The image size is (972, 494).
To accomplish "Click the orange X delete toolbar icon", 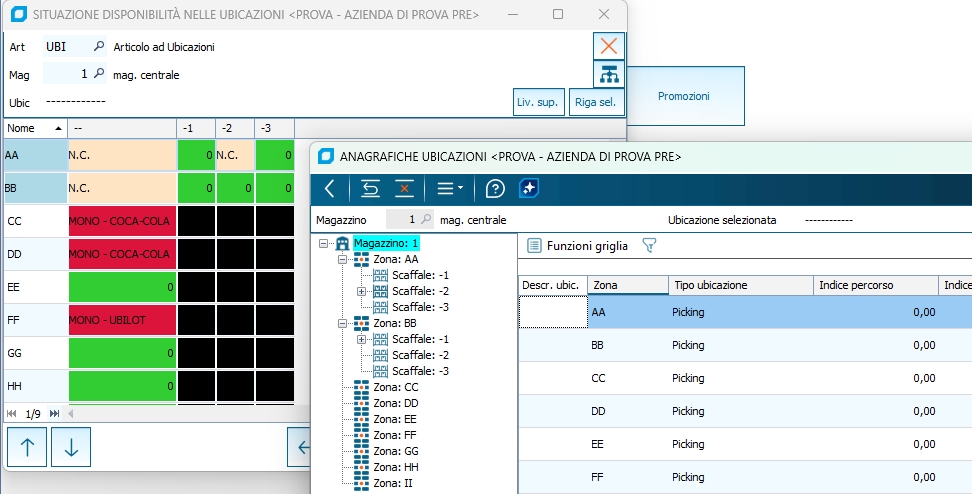I will (405, 188).
